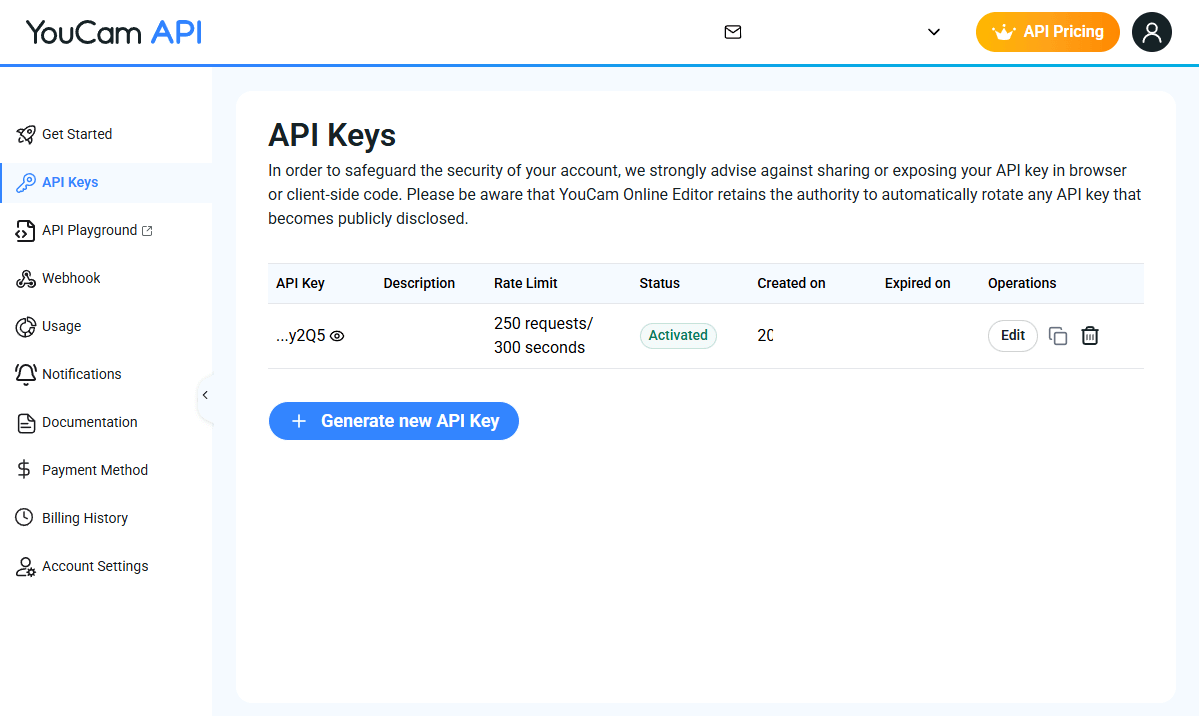The height and width of the screenshot is (716, 1199).
Task: Copy the API key using the copy icon
Action: [1058, 335]
